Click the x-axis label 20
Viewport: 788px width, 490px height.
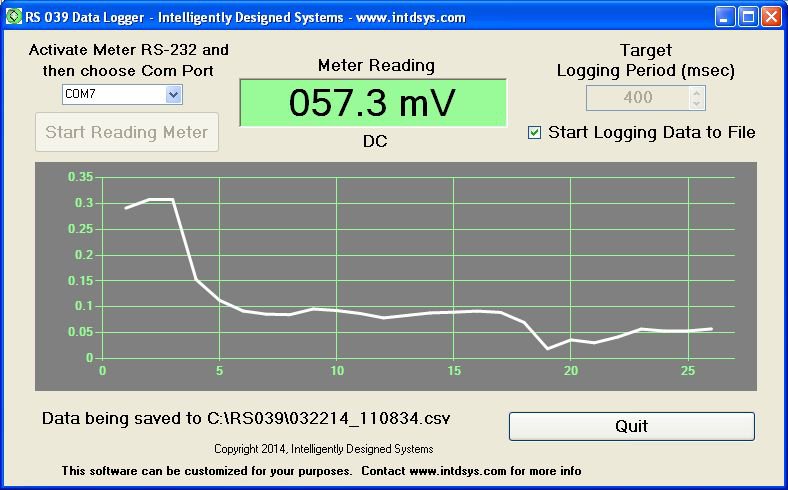click(x=571, y=371)
